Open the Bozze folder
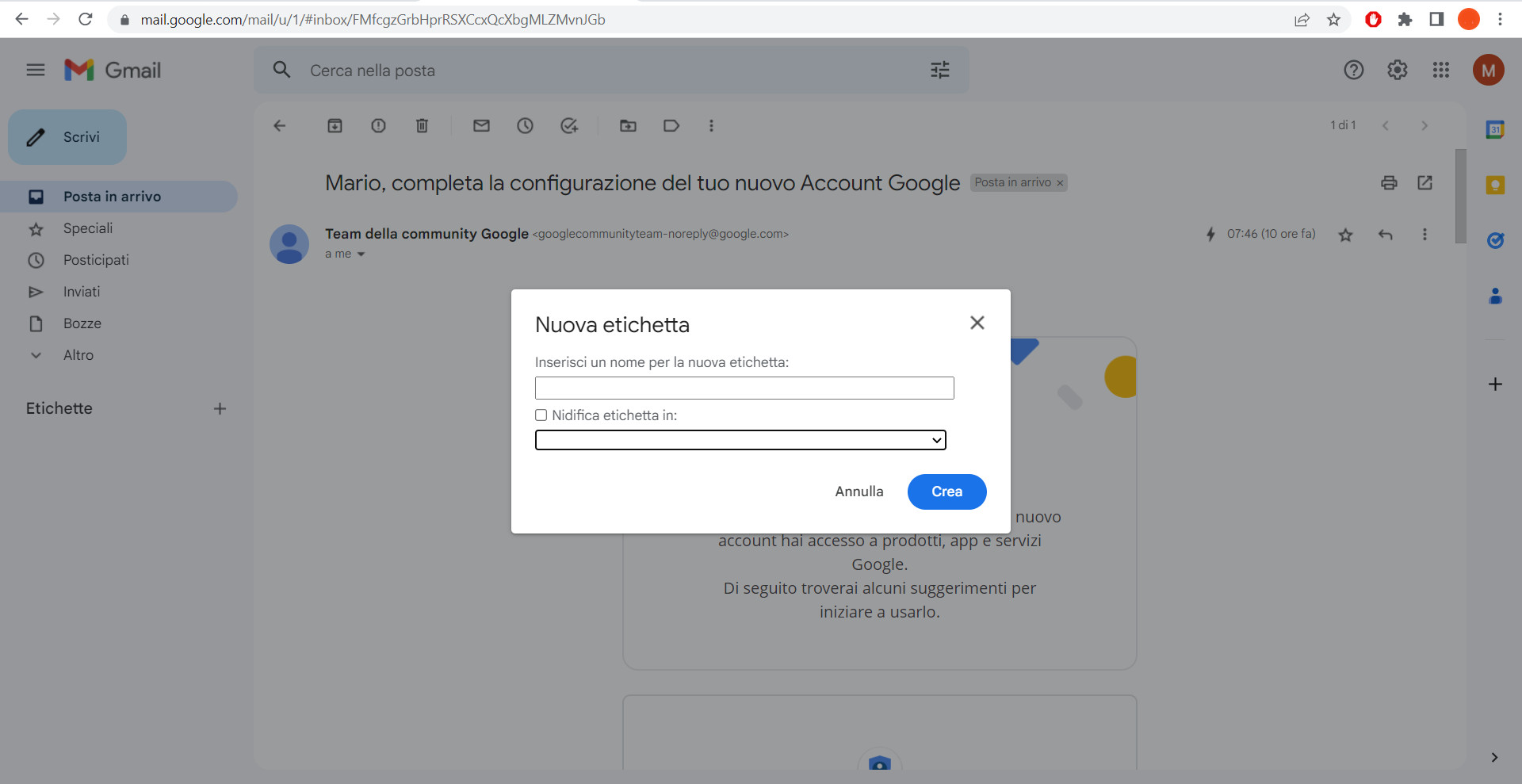This screenshot has width=1522, height=784. (82, 323)
